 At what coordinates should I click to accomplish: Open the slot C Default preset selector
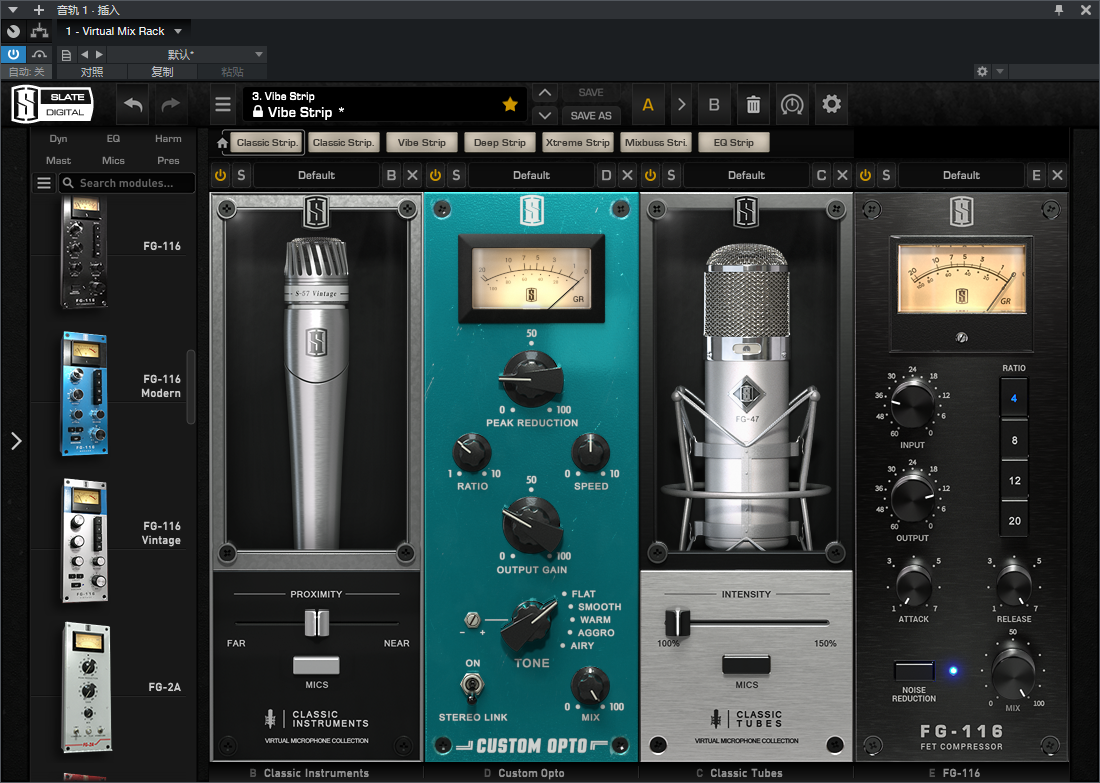pyautogui.click(x=746, y=175)
